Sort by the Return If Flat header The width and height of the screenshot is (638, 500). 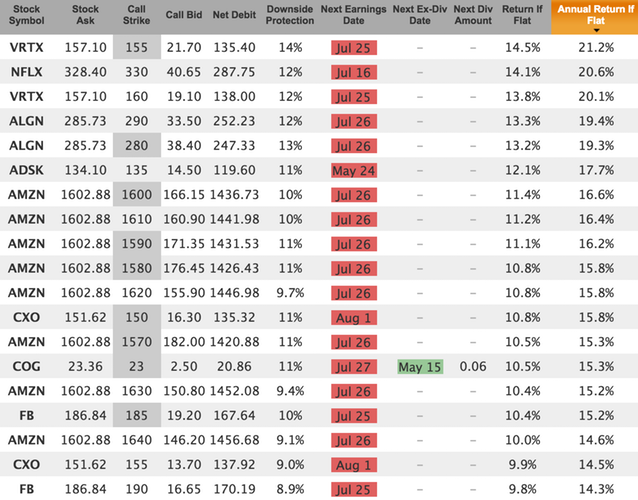click(x=522, y=15)
